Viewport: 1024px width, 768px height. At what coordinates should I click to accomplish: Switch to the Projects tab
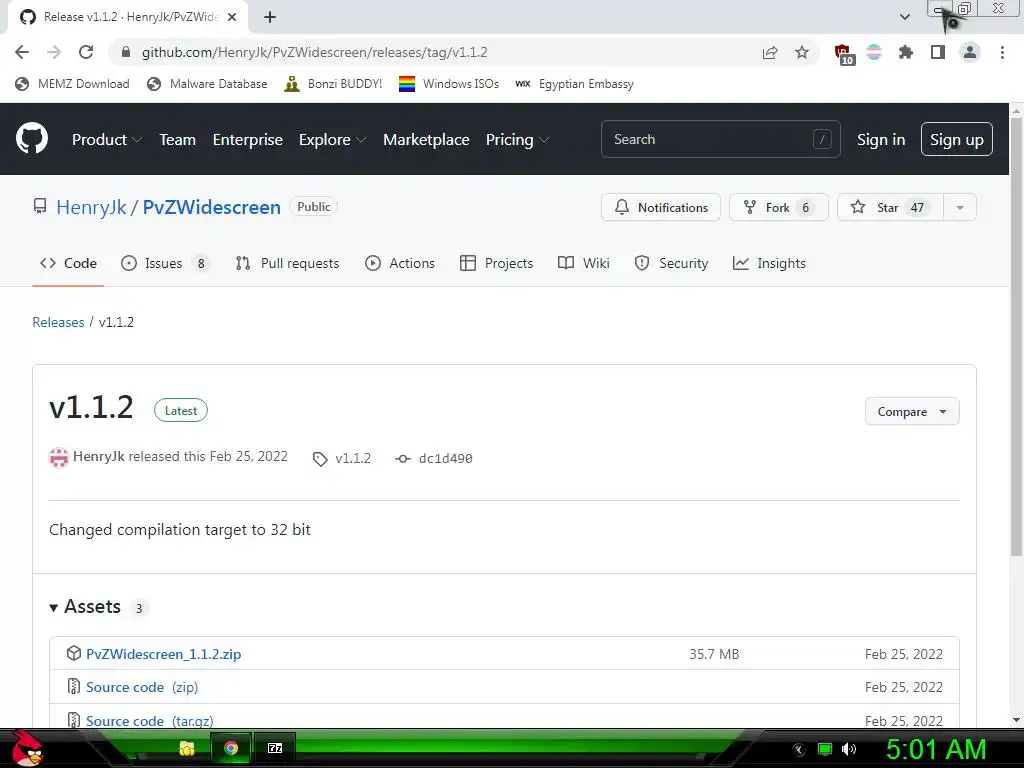(496, 263)
